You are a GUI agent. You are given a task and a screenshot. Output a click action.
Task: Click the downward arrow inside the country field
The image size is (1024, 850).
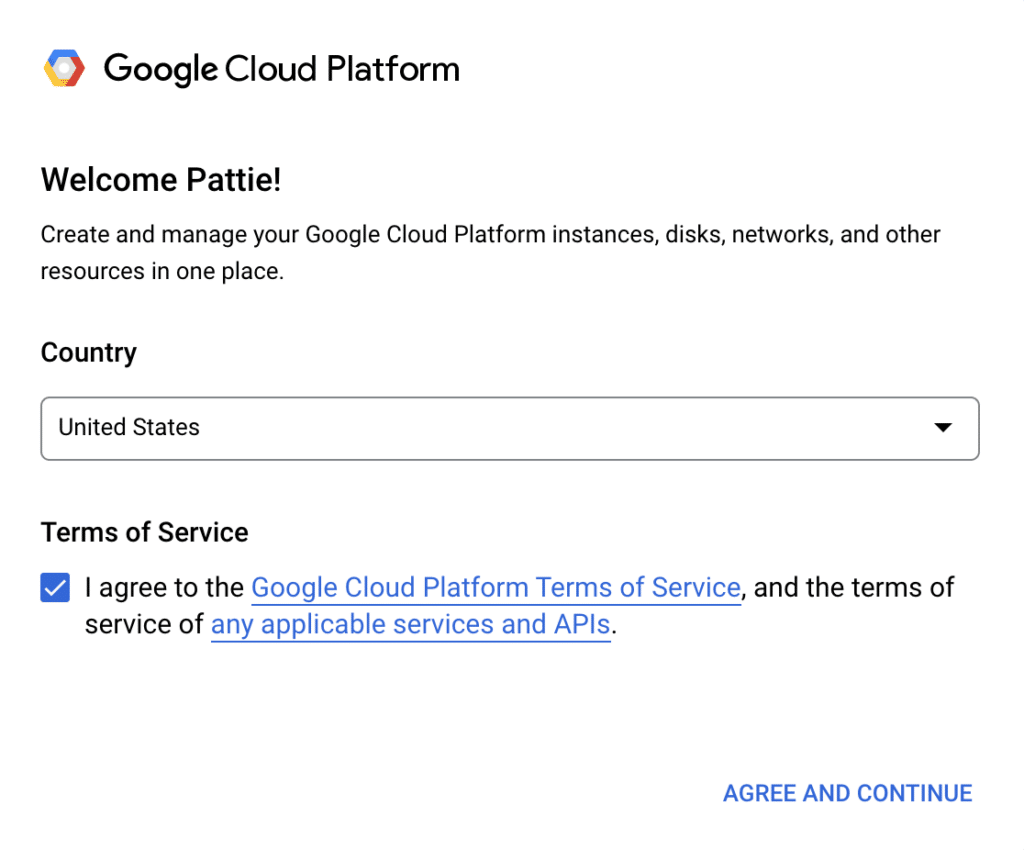(941, 428)
